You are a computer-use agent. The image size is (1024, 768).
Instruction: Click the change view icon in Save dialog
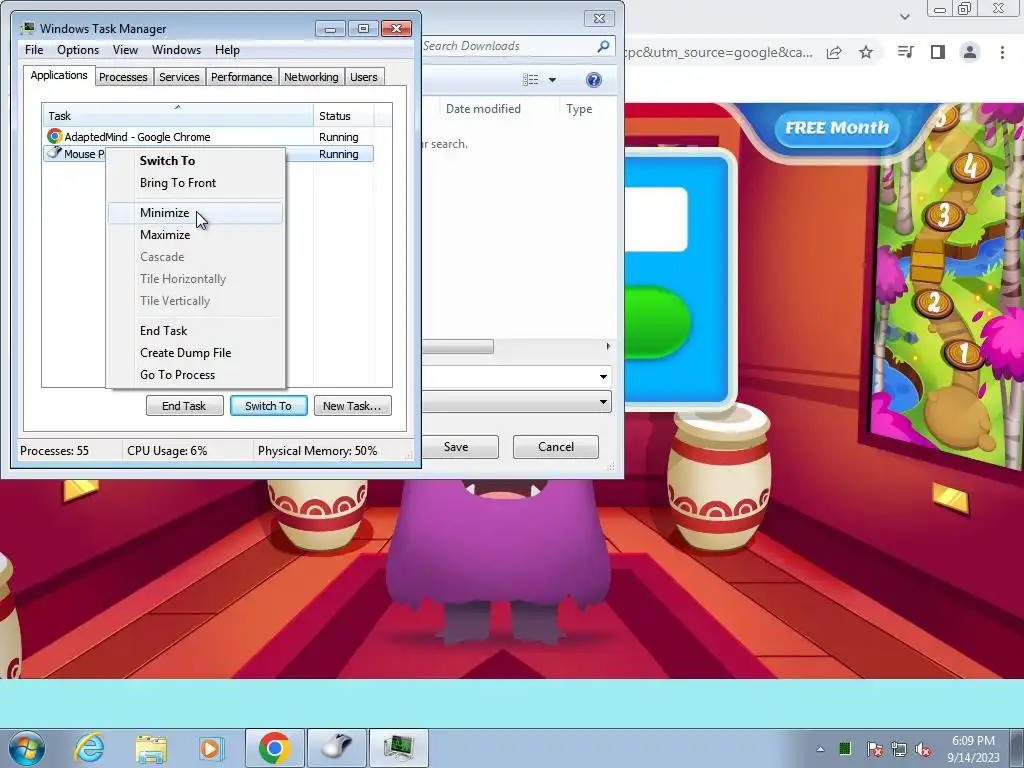click(x=530, y=80)
